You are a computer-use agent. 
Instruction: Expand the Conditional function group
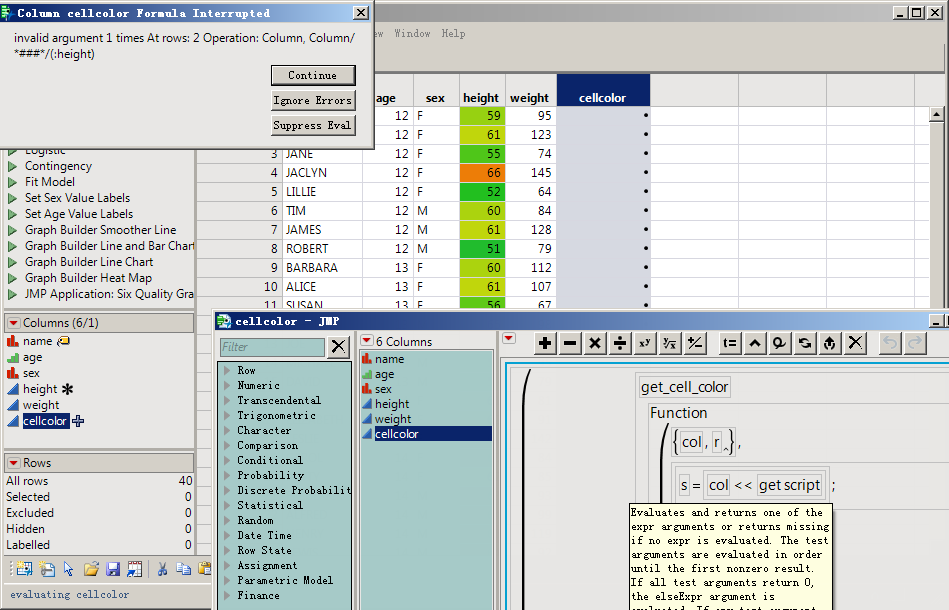(228, 460)
